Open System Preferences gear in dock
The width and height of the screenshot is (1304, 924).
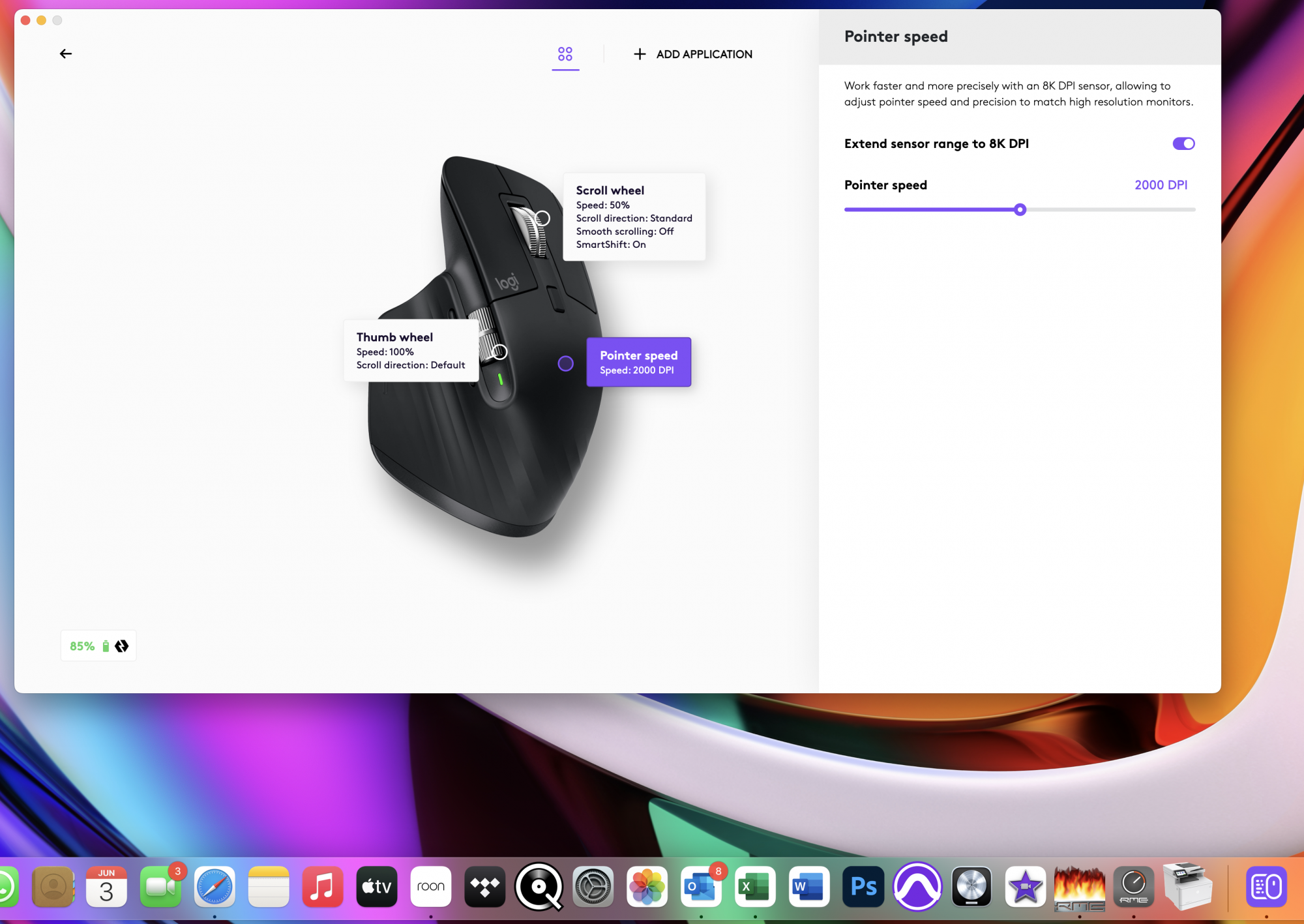(593, 886)
